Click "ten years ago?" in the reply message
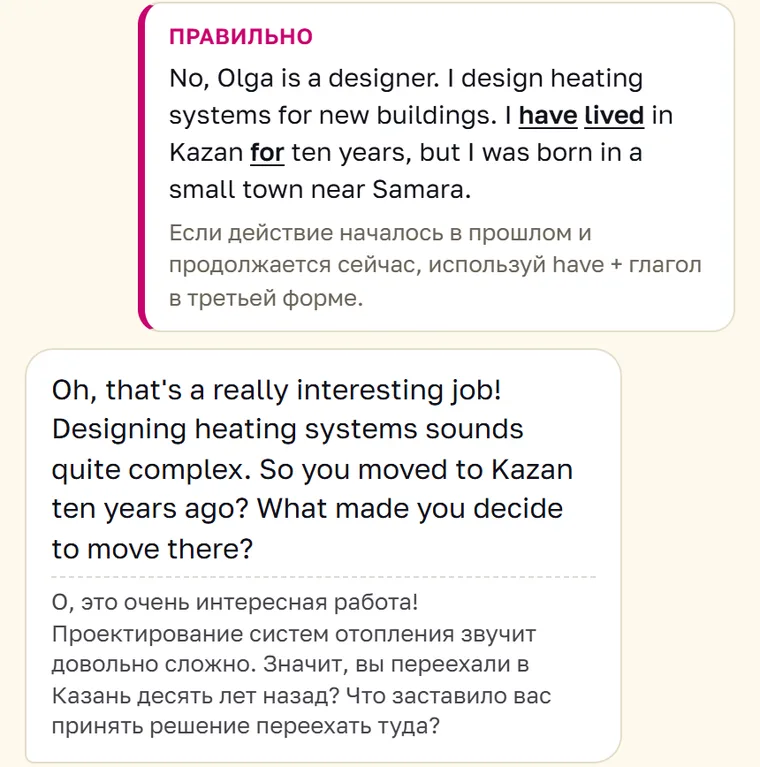 coord(151,509)
